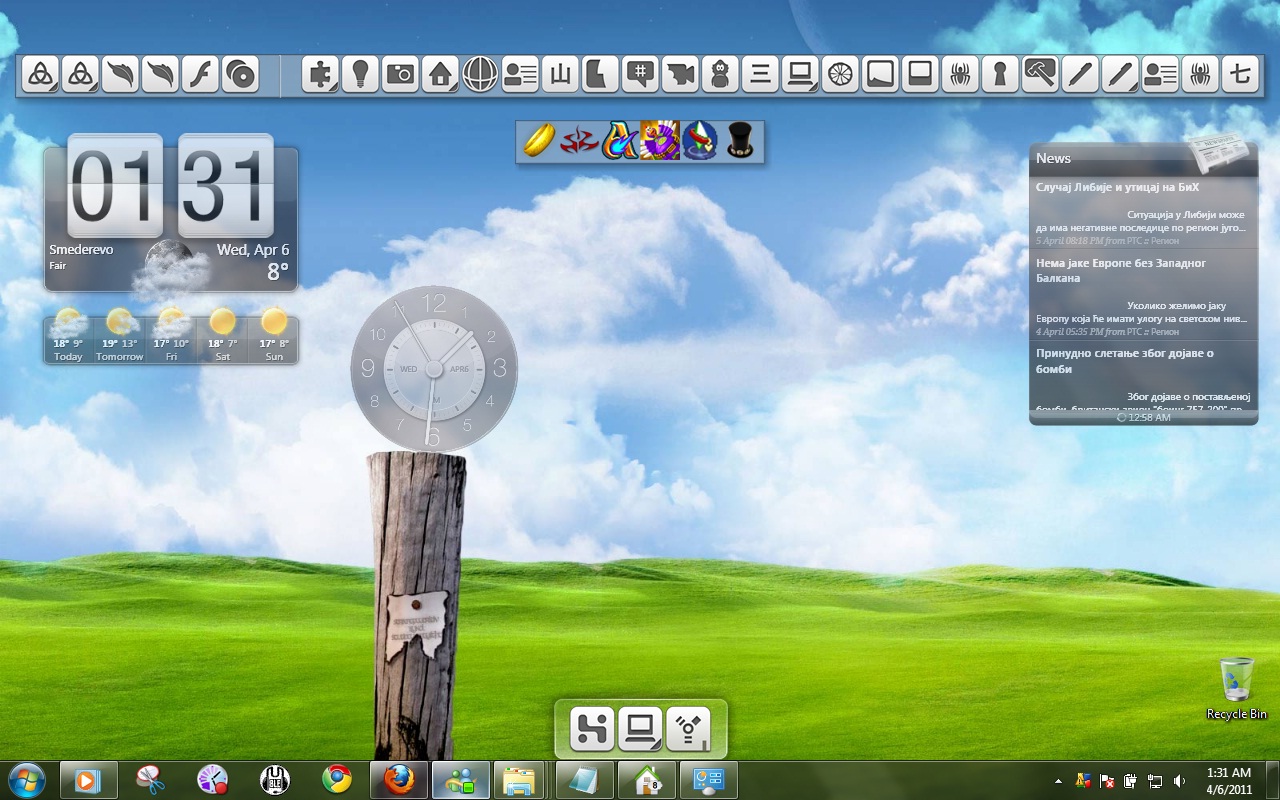
Task: Select Fri forecast in weather widget
Action: (171, 337)
